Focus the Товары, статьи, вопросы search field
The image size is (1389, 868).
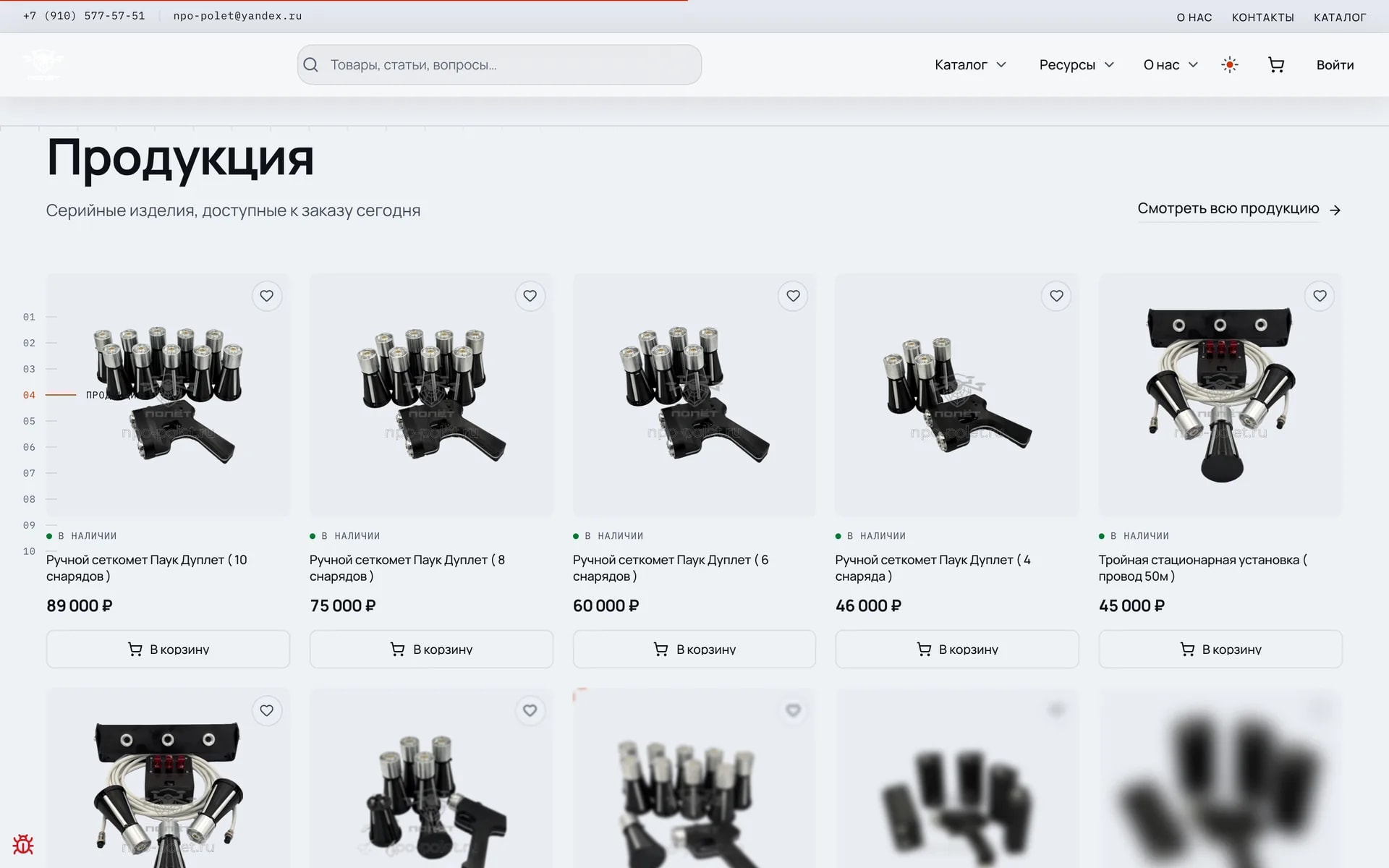click(x=499, y=65)
